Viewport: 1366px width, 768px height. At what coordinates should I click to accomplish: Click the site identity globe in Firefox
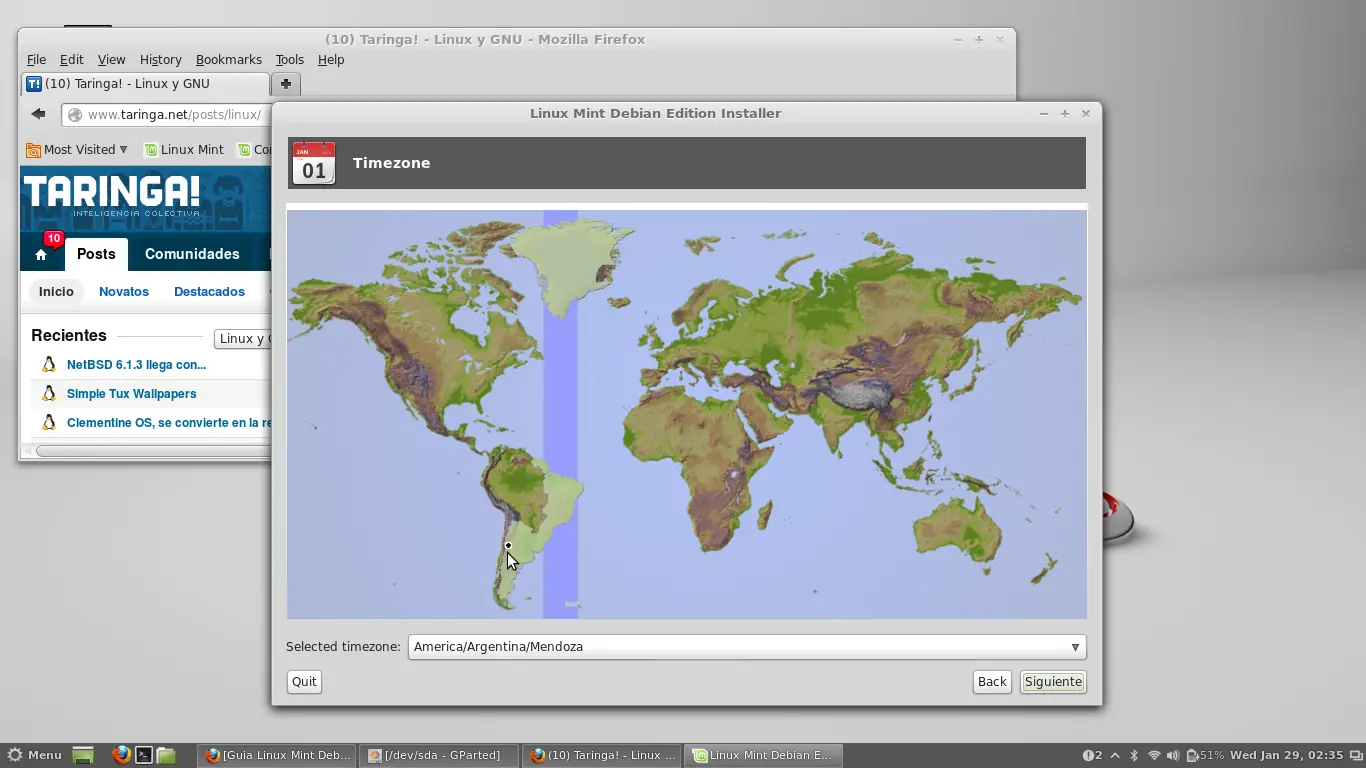pyautogui.click(x=75, y=115)
